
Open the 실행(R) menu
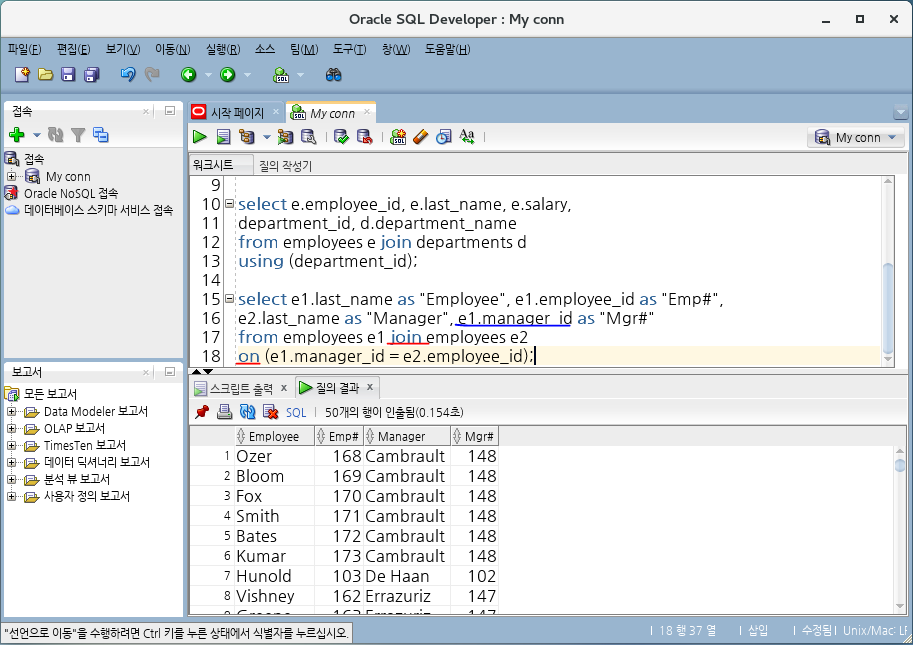click(x=223, y=49)
